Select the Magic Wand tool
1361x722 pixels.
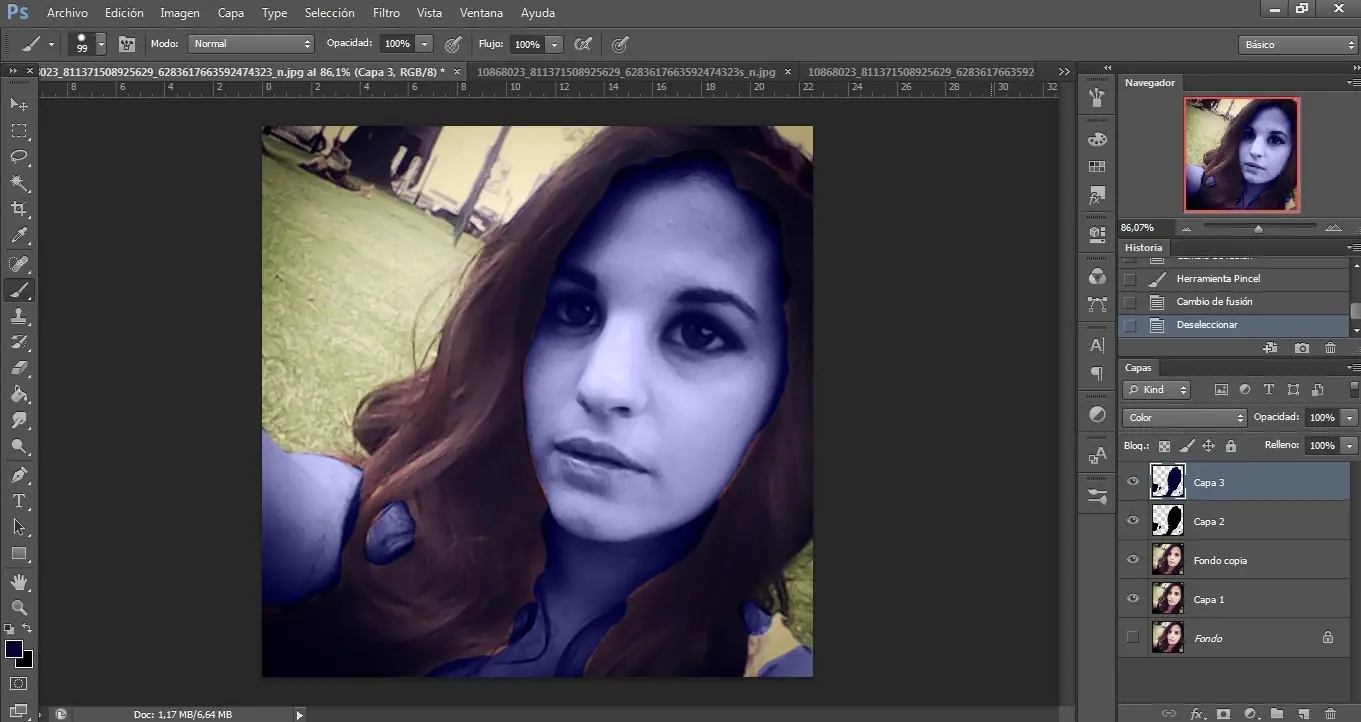point(19,183)
